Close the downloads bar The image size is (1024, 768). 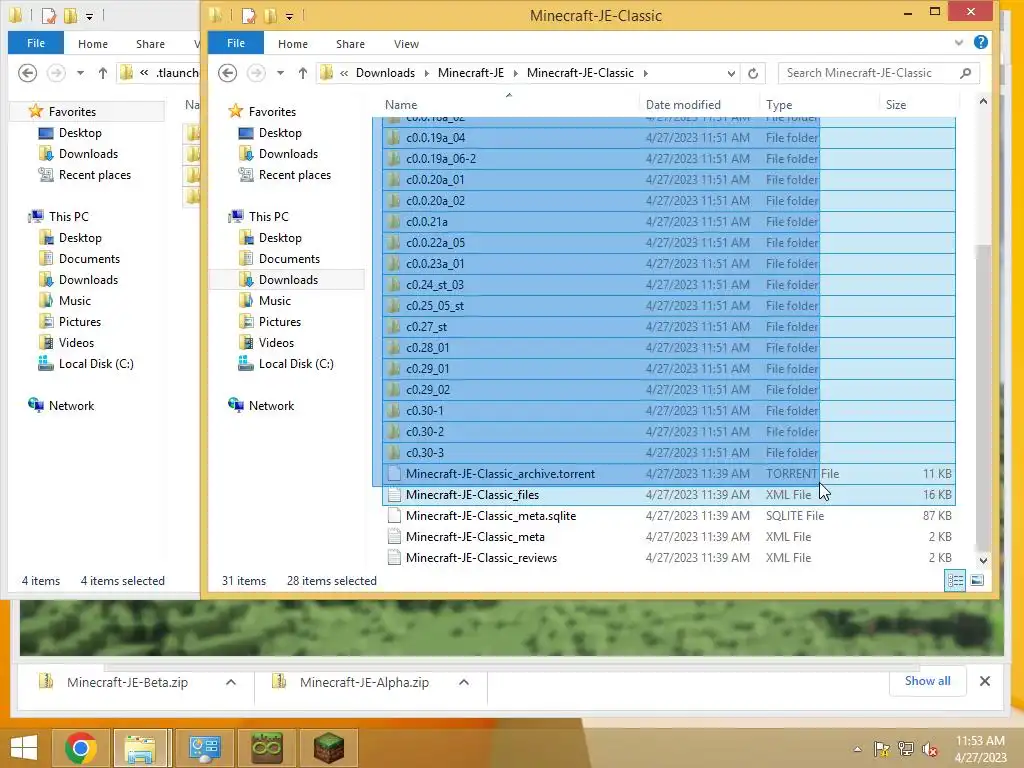click(985, 681)
